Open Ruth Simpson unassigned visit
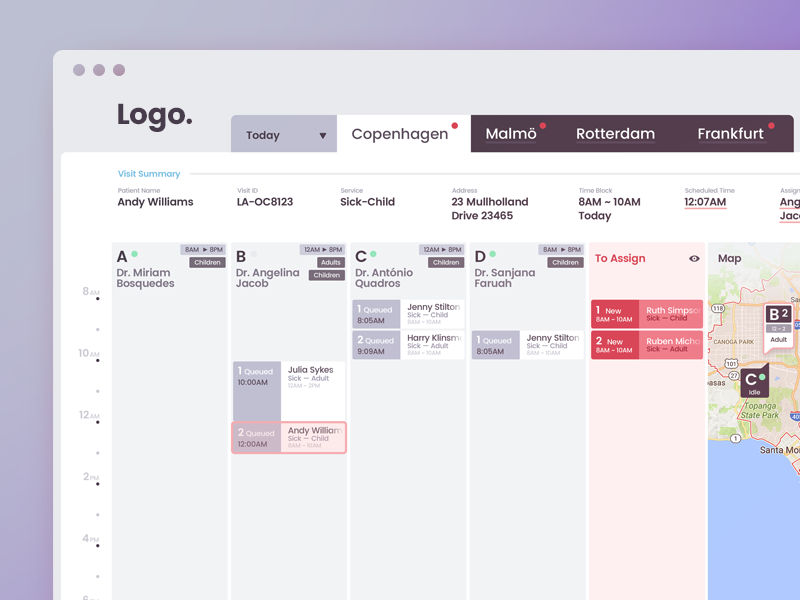This screenshot has width=800, height=600. point(647,314)
